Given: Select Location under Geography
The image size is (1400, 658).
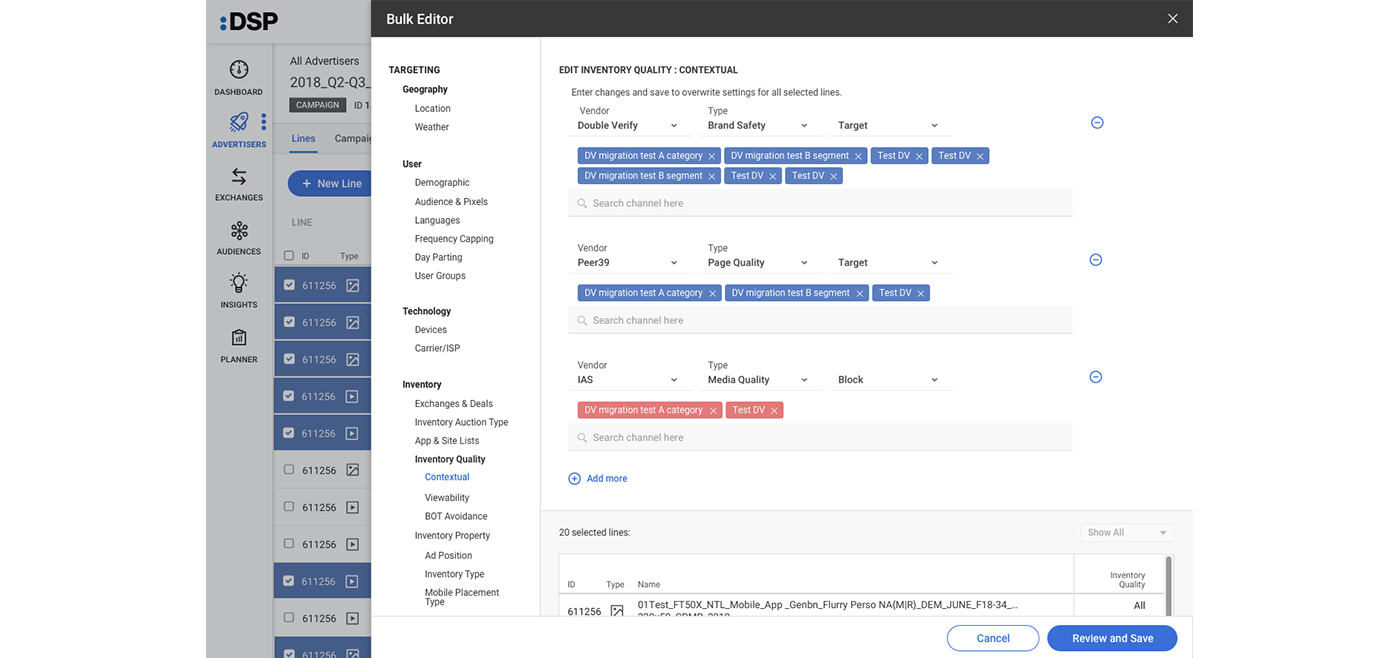Looking at the screenshot, I should (x=433, y=109).
